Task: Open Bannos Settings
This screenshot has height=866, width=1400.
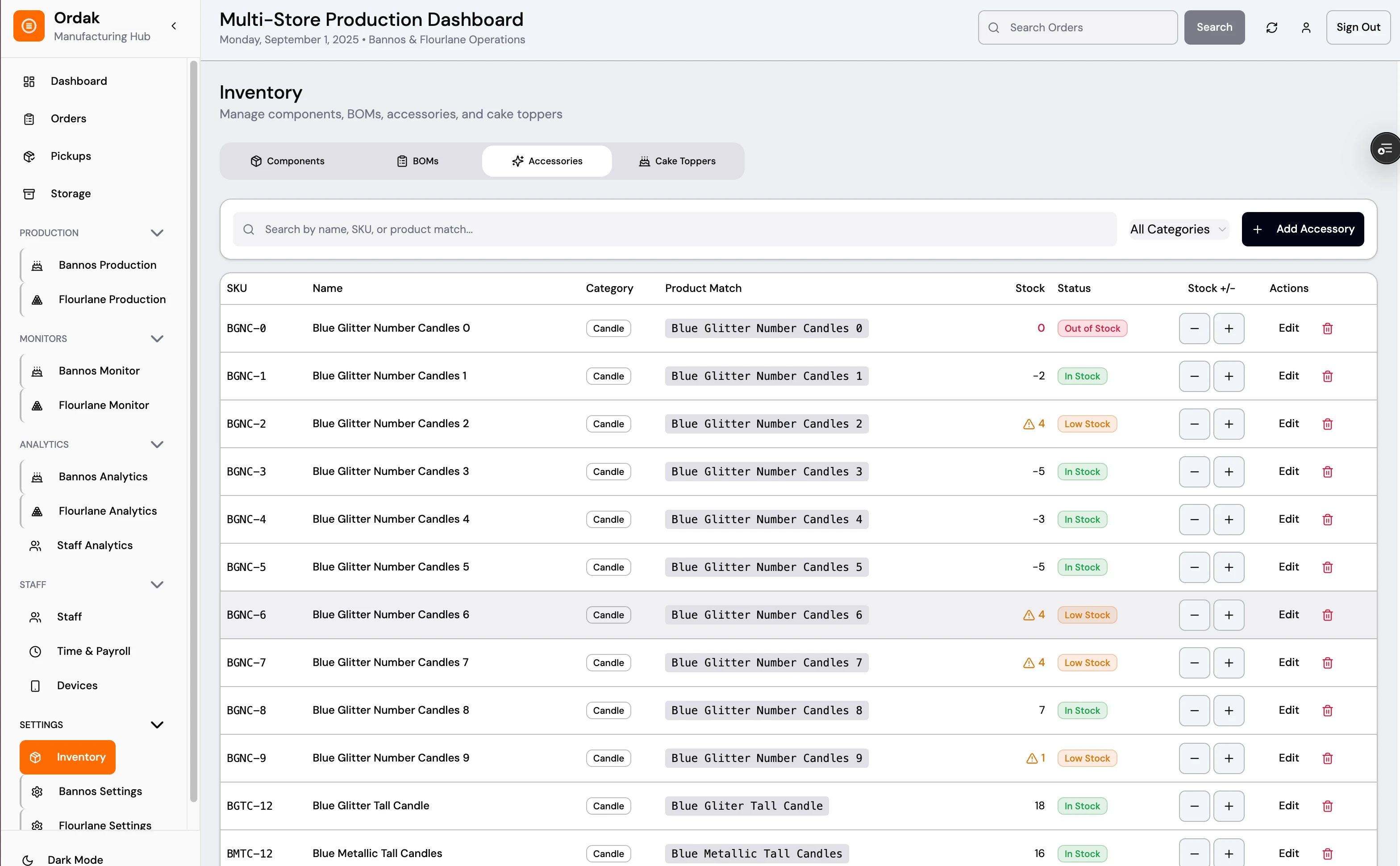Action: point(100,791)
